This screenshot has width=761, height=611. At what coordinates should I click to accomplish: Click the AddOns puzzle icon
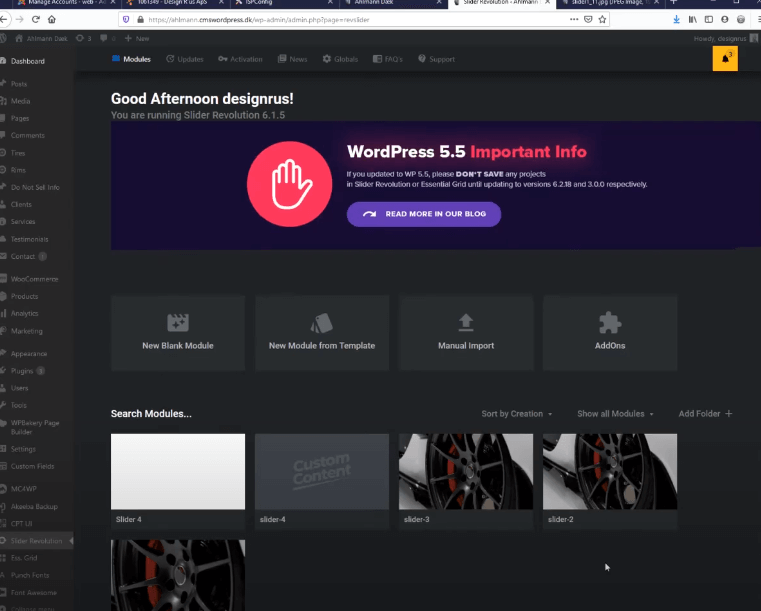(610, 323)
